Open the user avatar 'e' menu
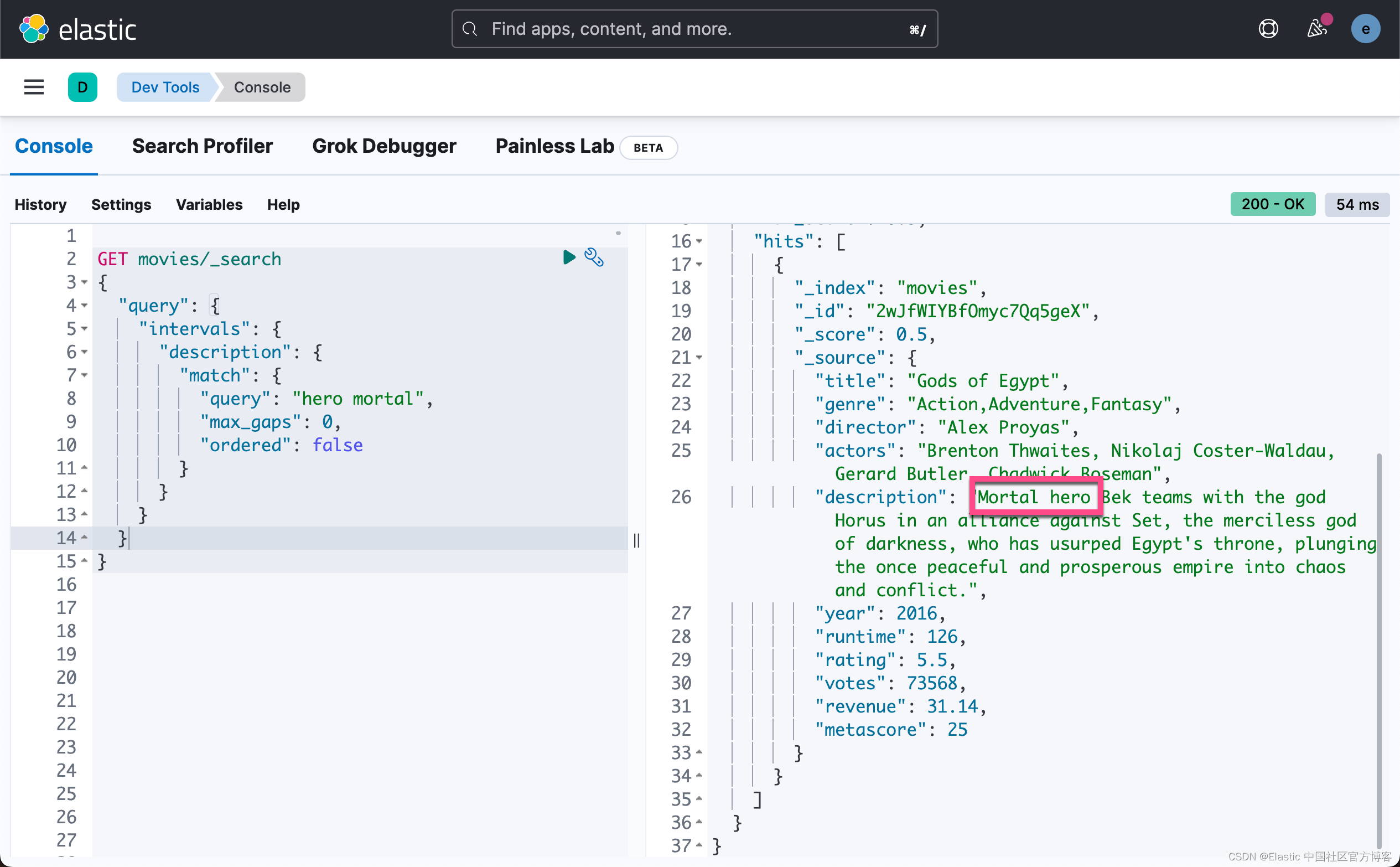This screenshot has width=1400, height=867. click(1365, 29)
